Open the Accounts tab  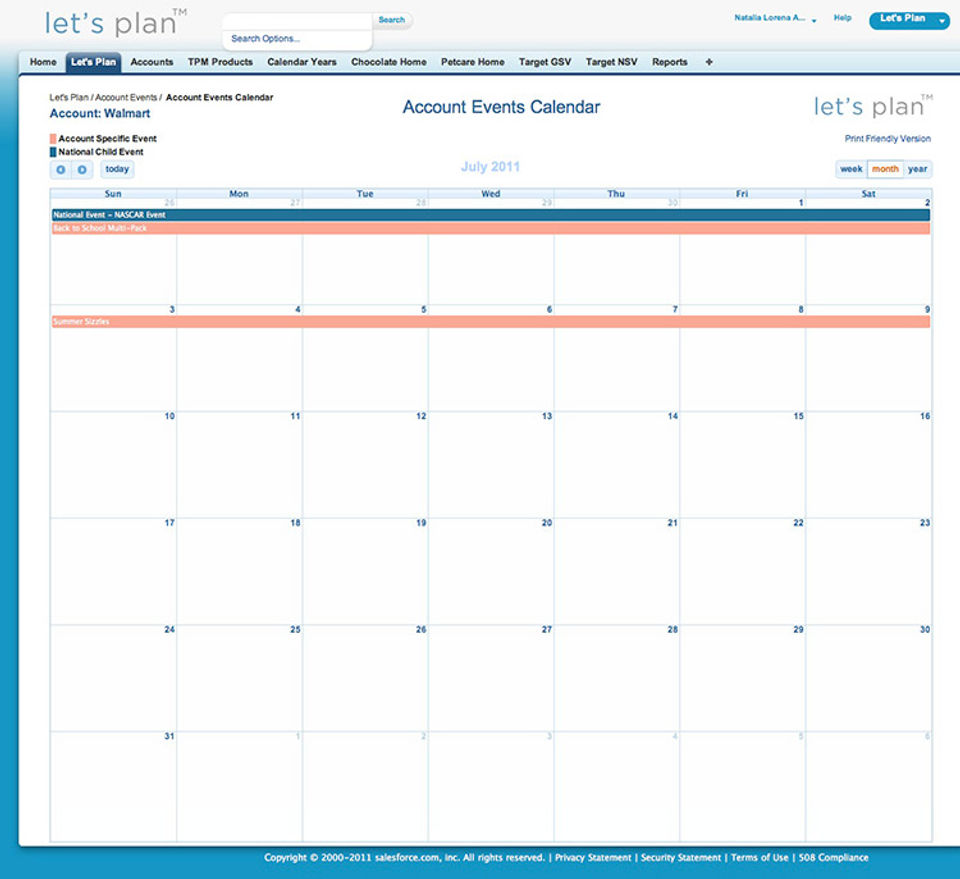[152, 62]
